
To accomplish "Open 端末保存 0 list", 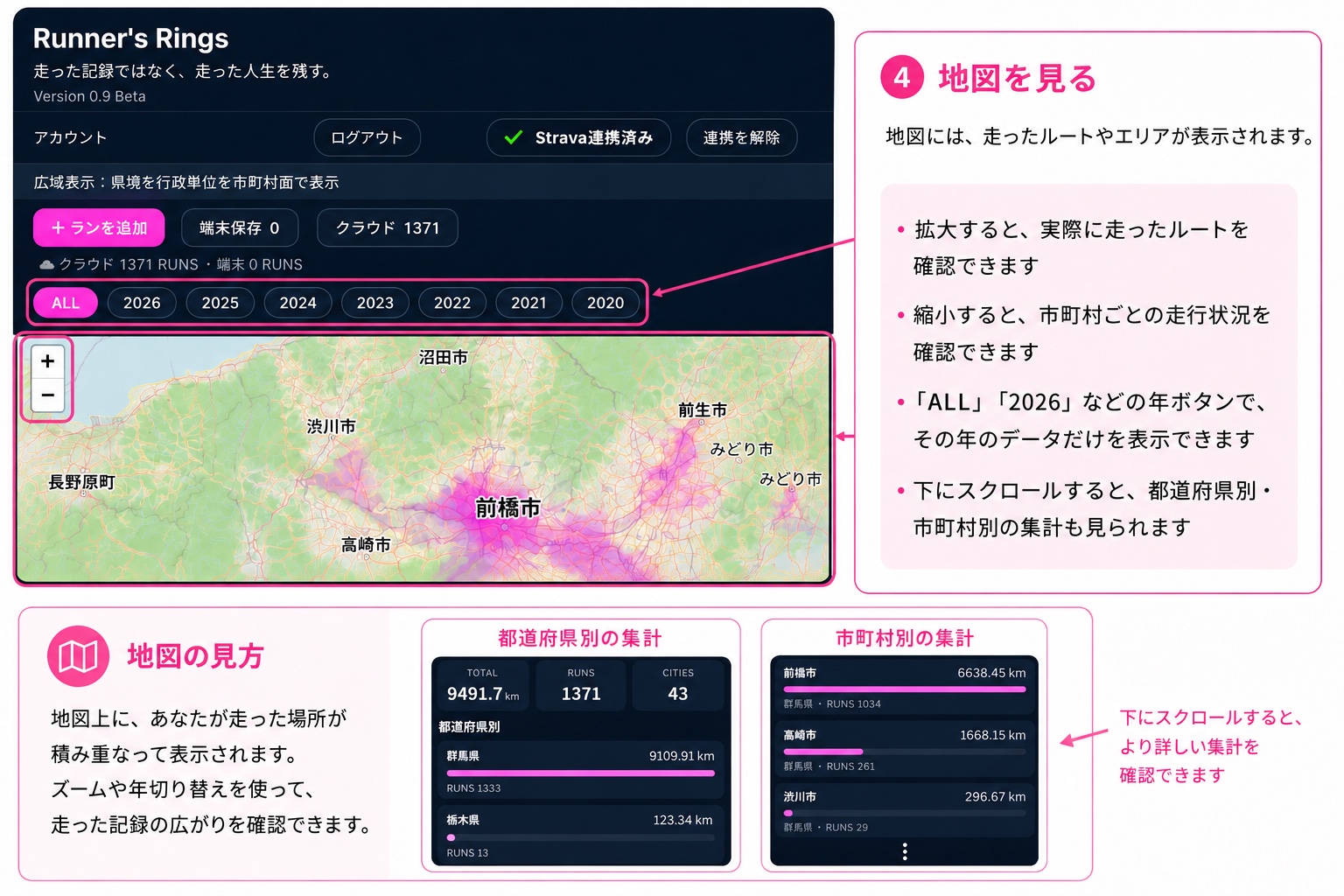I will [x=240, y=227].
